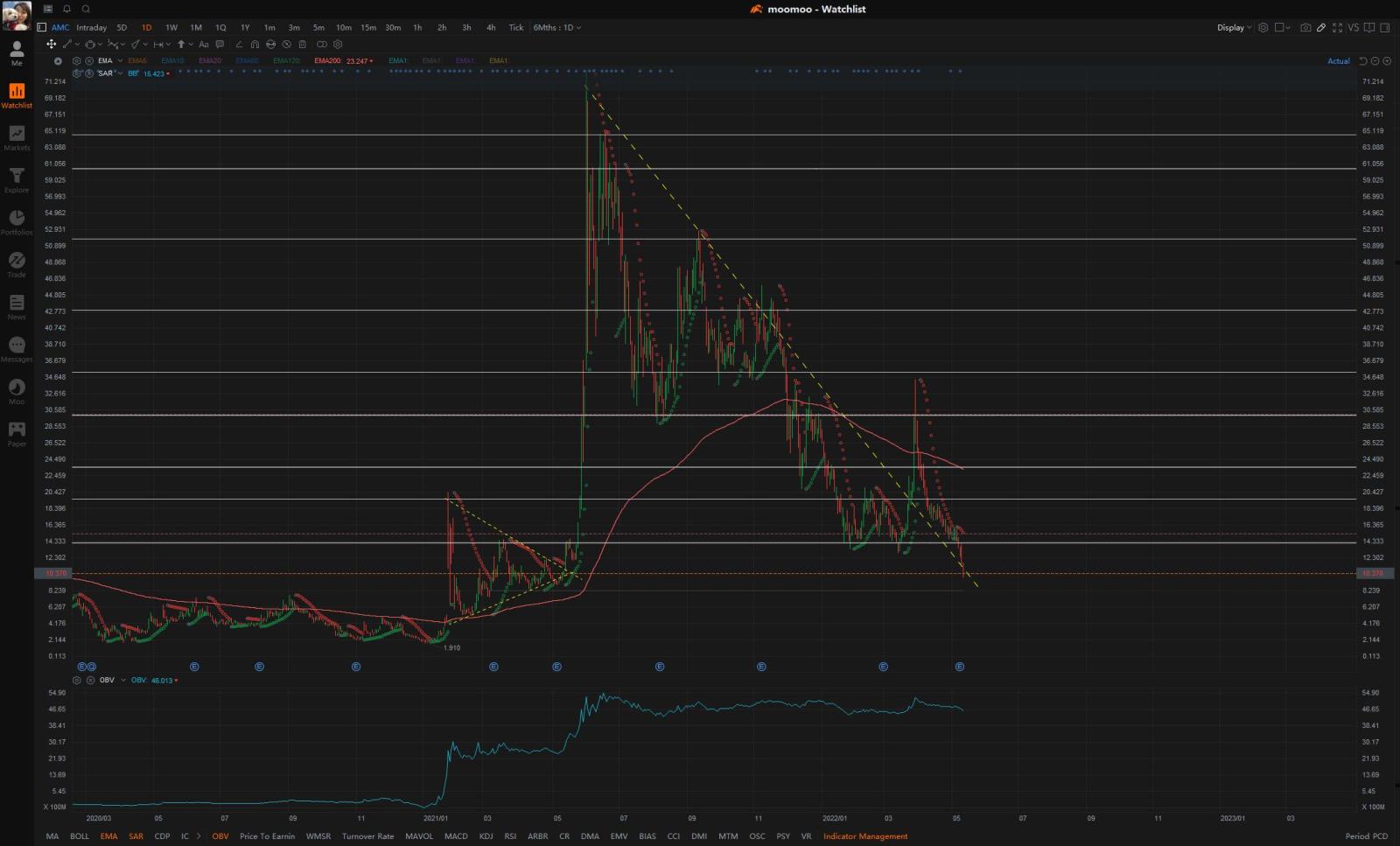Toggle the MACD sub-indicator
The image size is (1400, 846).
coord(456,836)
